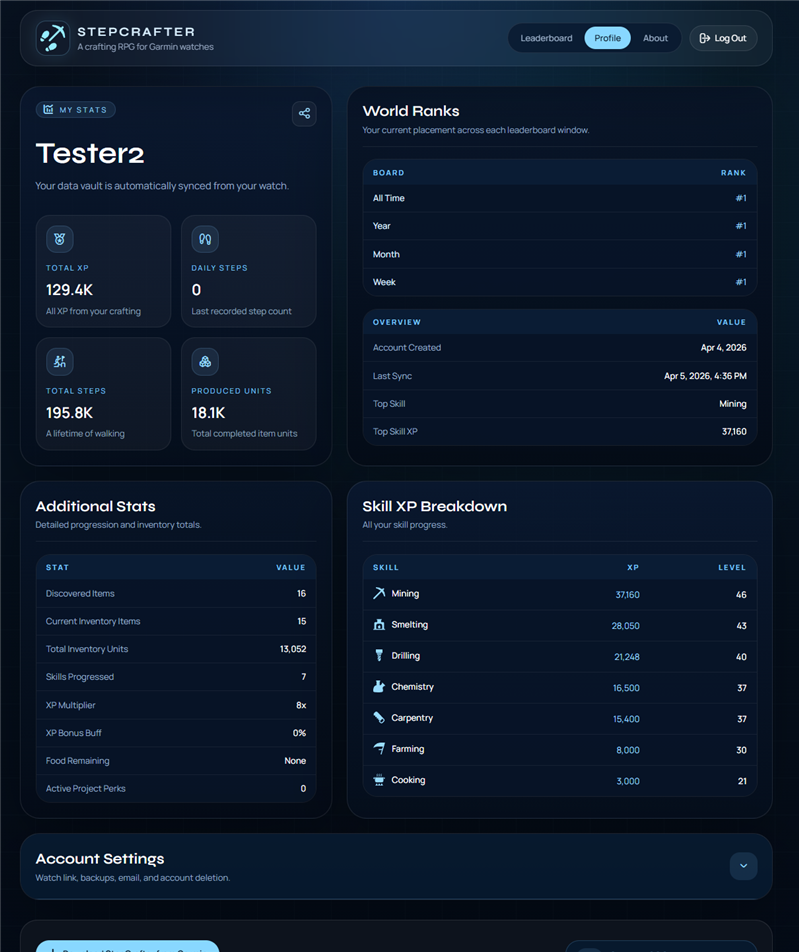This screenshot has width=799, height=952.
Task: Click the StepCrafter title text
Action: point(136,32)
